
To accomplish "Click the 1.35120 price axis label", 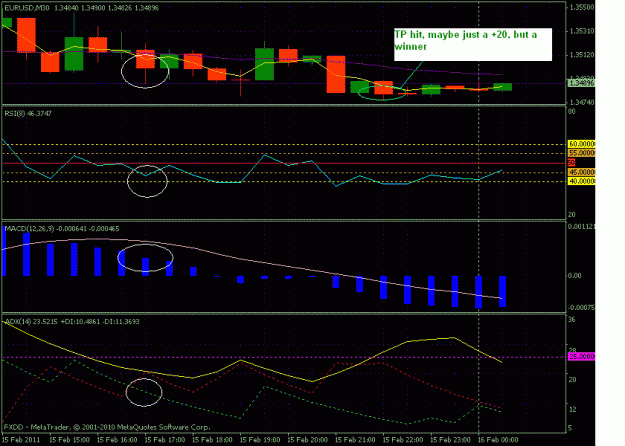I will (x=581, y=55).
